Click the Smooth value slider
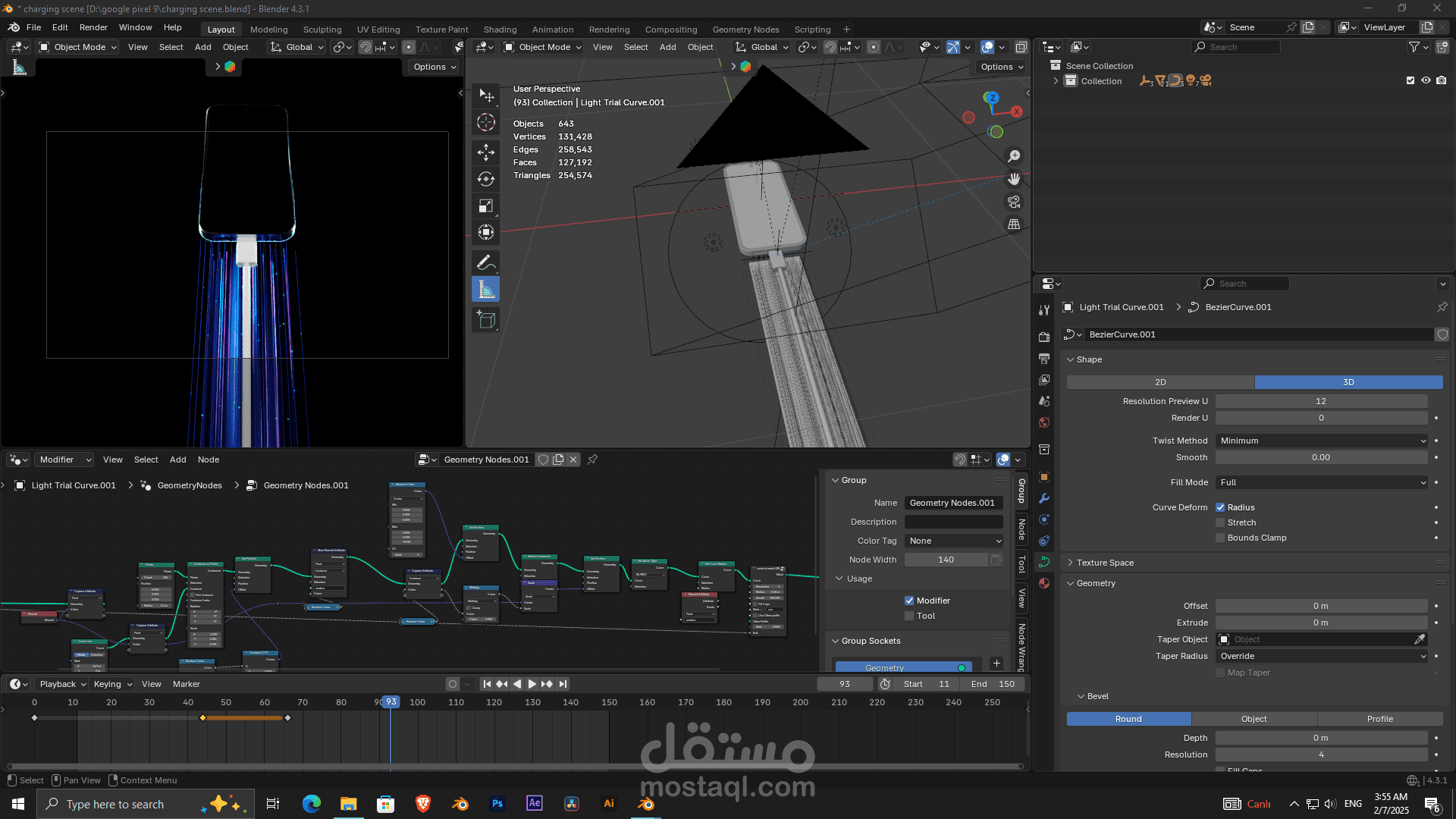1456x819 pixels. [1320, 457]
